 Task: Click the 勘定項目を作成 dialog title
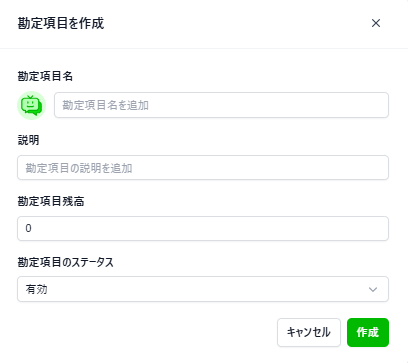click(x=61, y=23)
